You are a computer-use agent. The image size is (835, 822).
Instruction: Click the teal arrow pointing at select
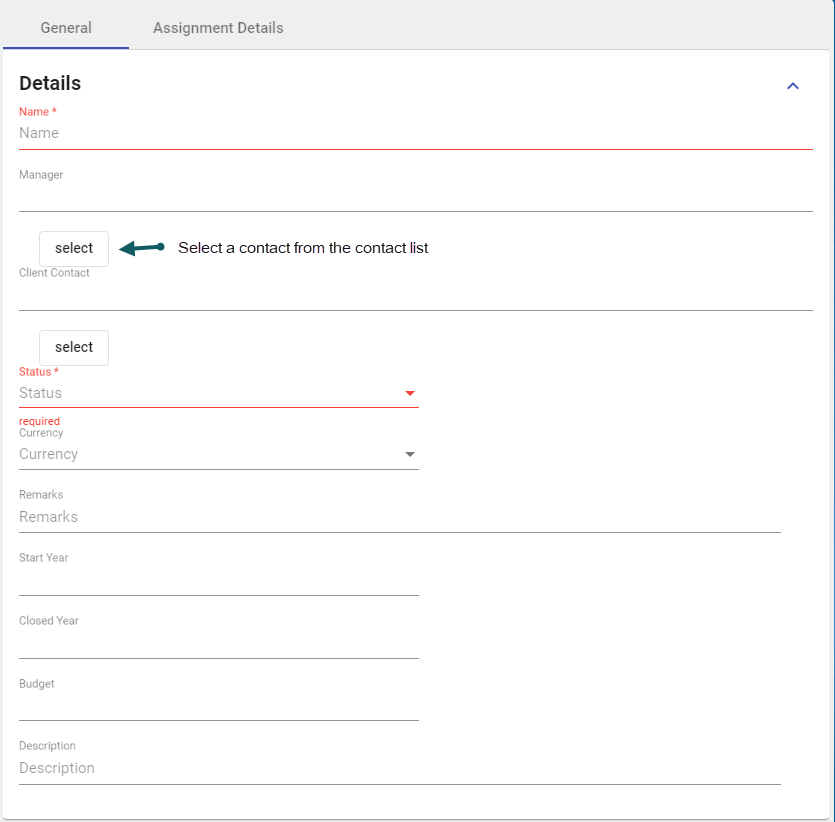click(x=141, y=248)
